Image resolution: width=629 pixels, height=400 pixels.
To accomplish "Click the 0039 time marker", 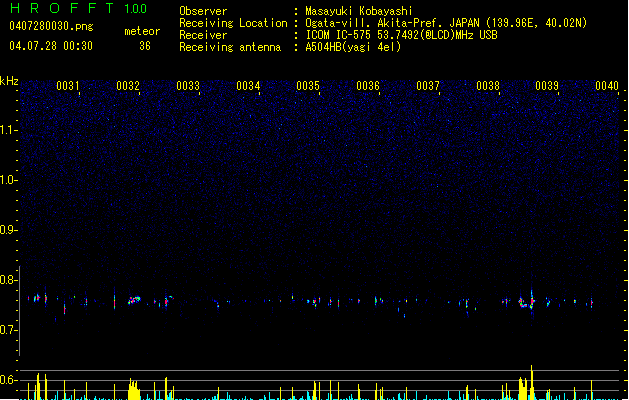I will [x=547, y=85].
